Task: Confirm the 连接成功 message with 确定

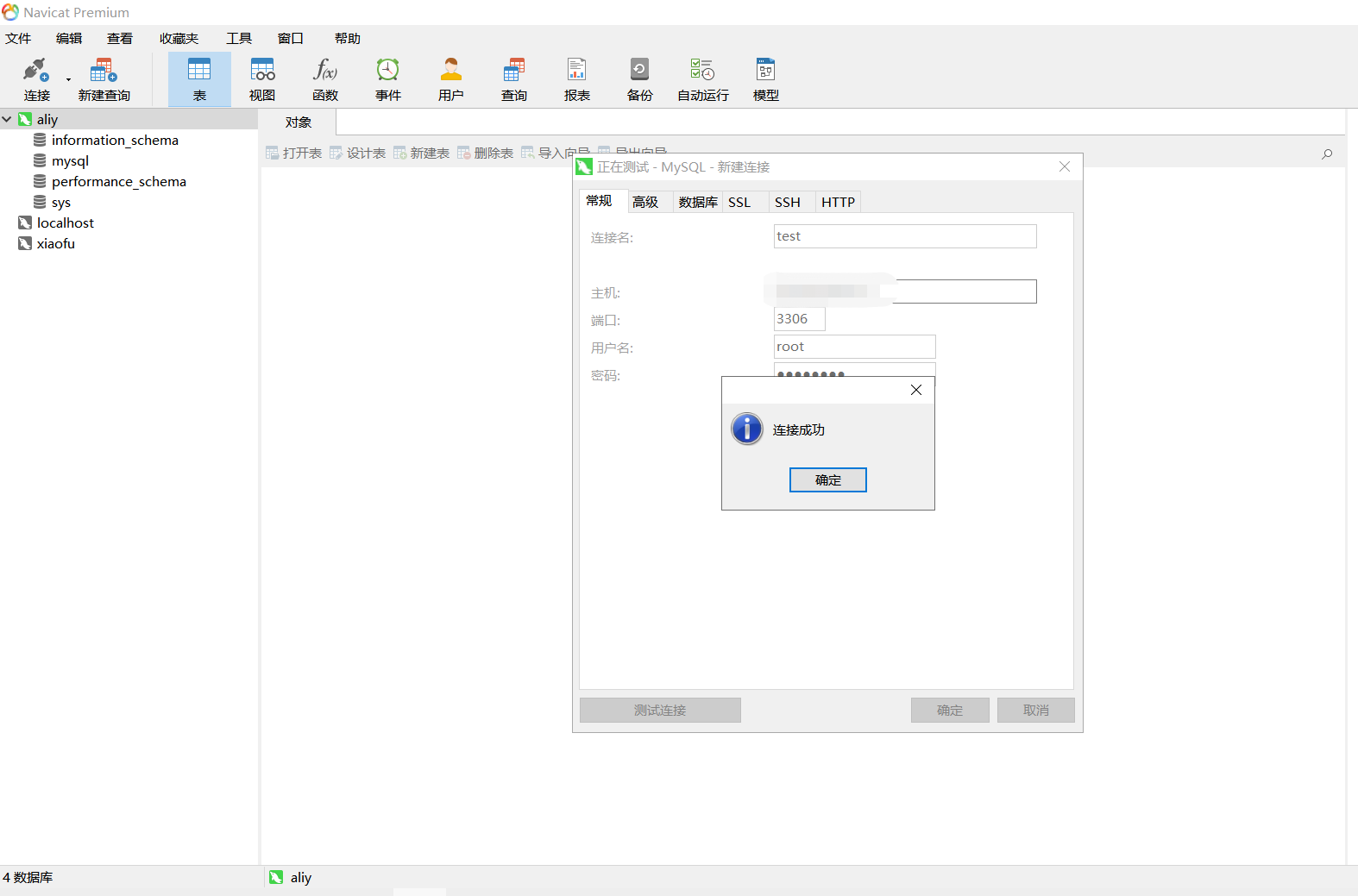Action: point(828,480)
